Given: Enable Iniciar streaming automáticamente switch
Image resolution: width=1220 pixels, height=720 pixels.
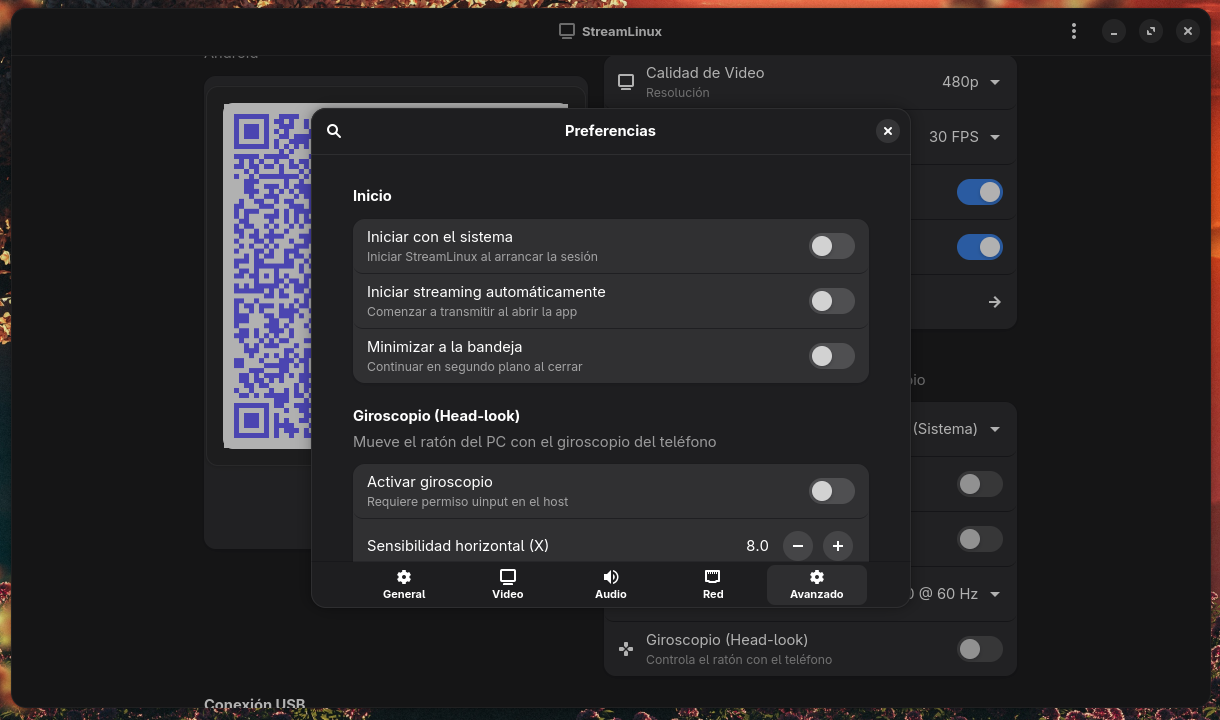Looking at the screenshot, I should pos(832,301).
